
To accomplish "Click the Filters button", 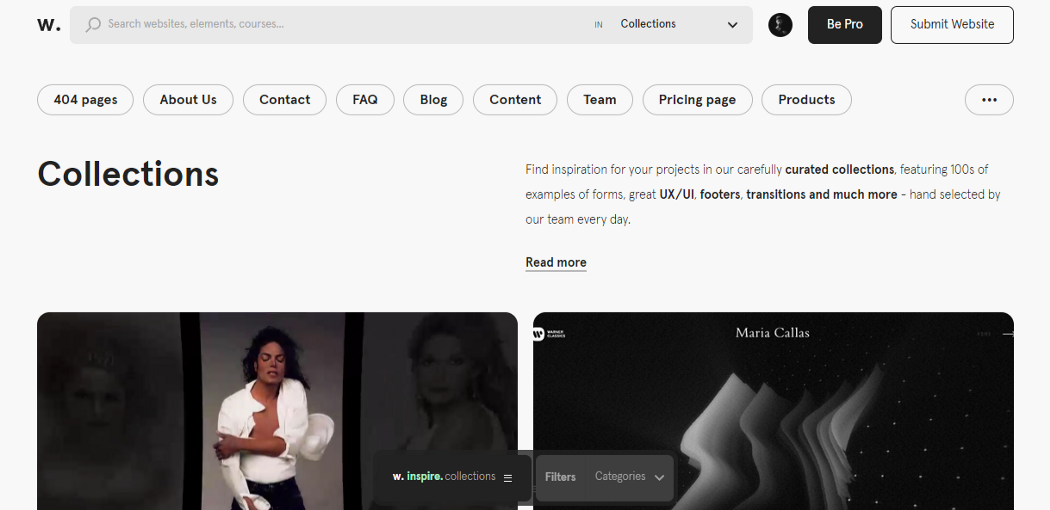I will [560, 477].
